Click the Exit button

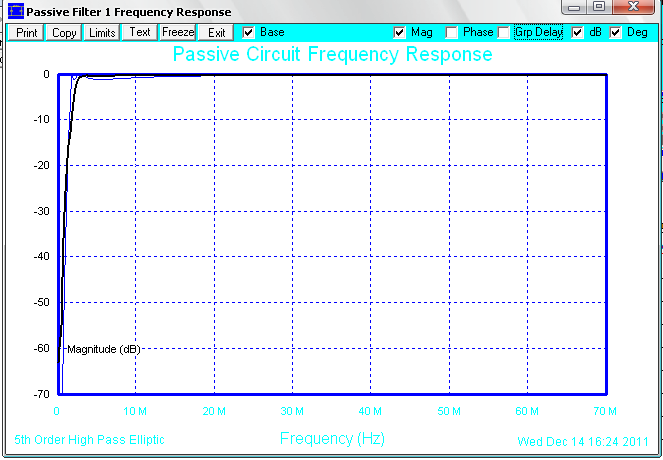pos(216,33)
